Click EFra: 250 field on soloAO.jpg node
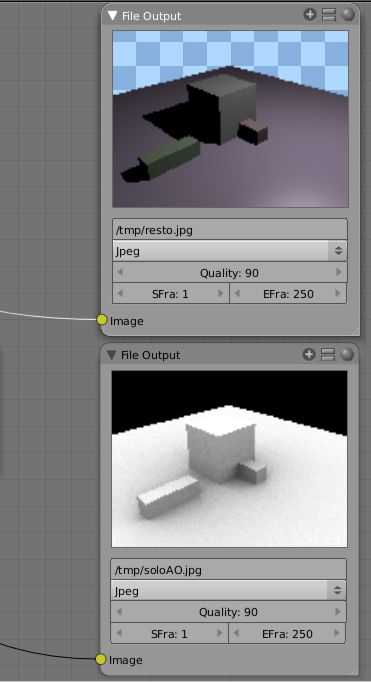371x682 pixels. [x=287, y=634]
